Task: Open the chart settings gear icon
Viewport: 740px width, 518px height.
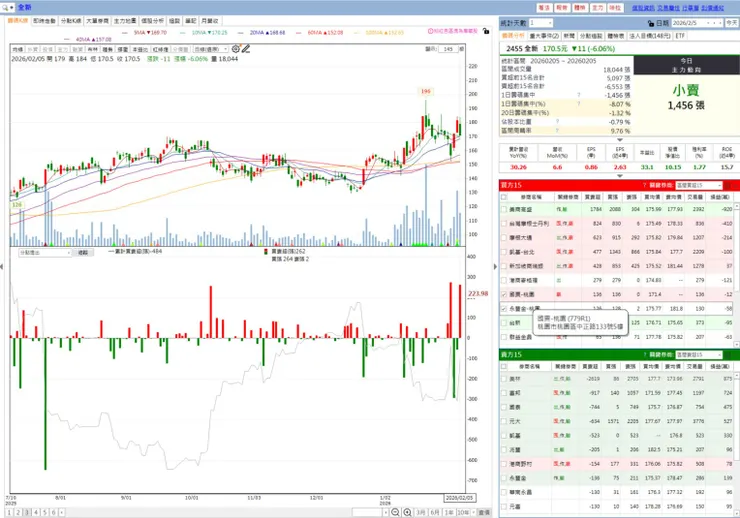Action: pos(235,49)
